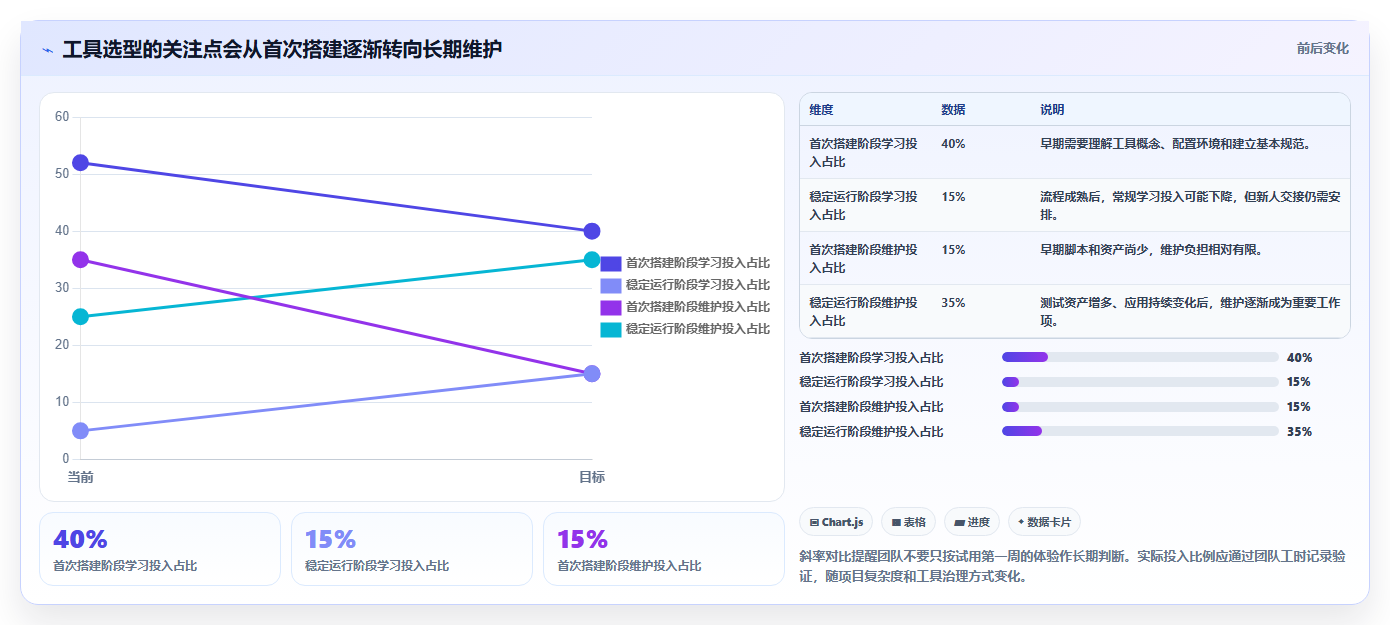The width and height of the screenshot is (1390, 625).
Task: Open the purple 15% 首次搭建阶段维护投入占比 card
Action: (x=664, y=549)
